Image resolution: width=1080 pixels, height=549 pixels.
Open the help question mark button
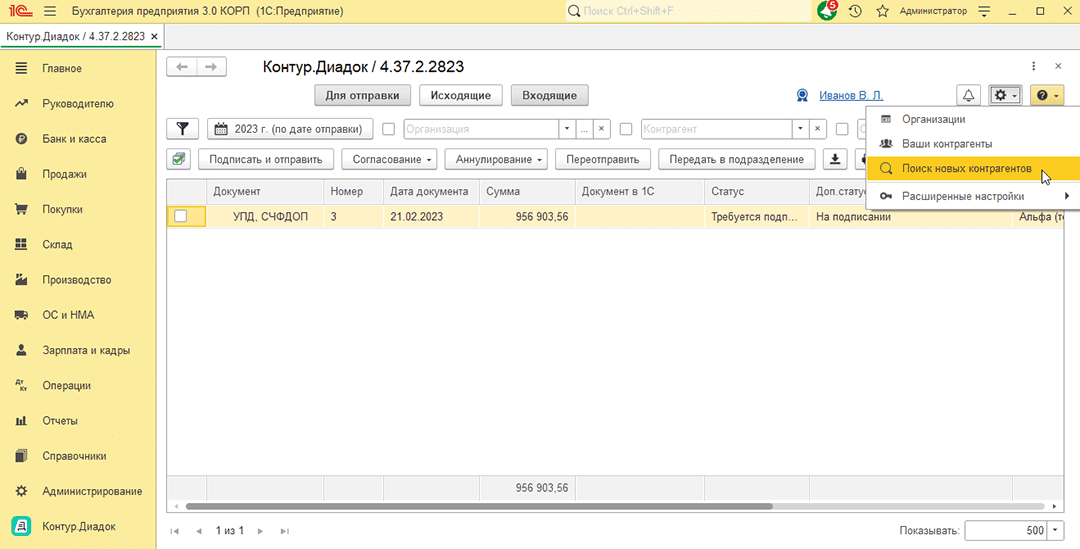click(x=1047, y=96)
